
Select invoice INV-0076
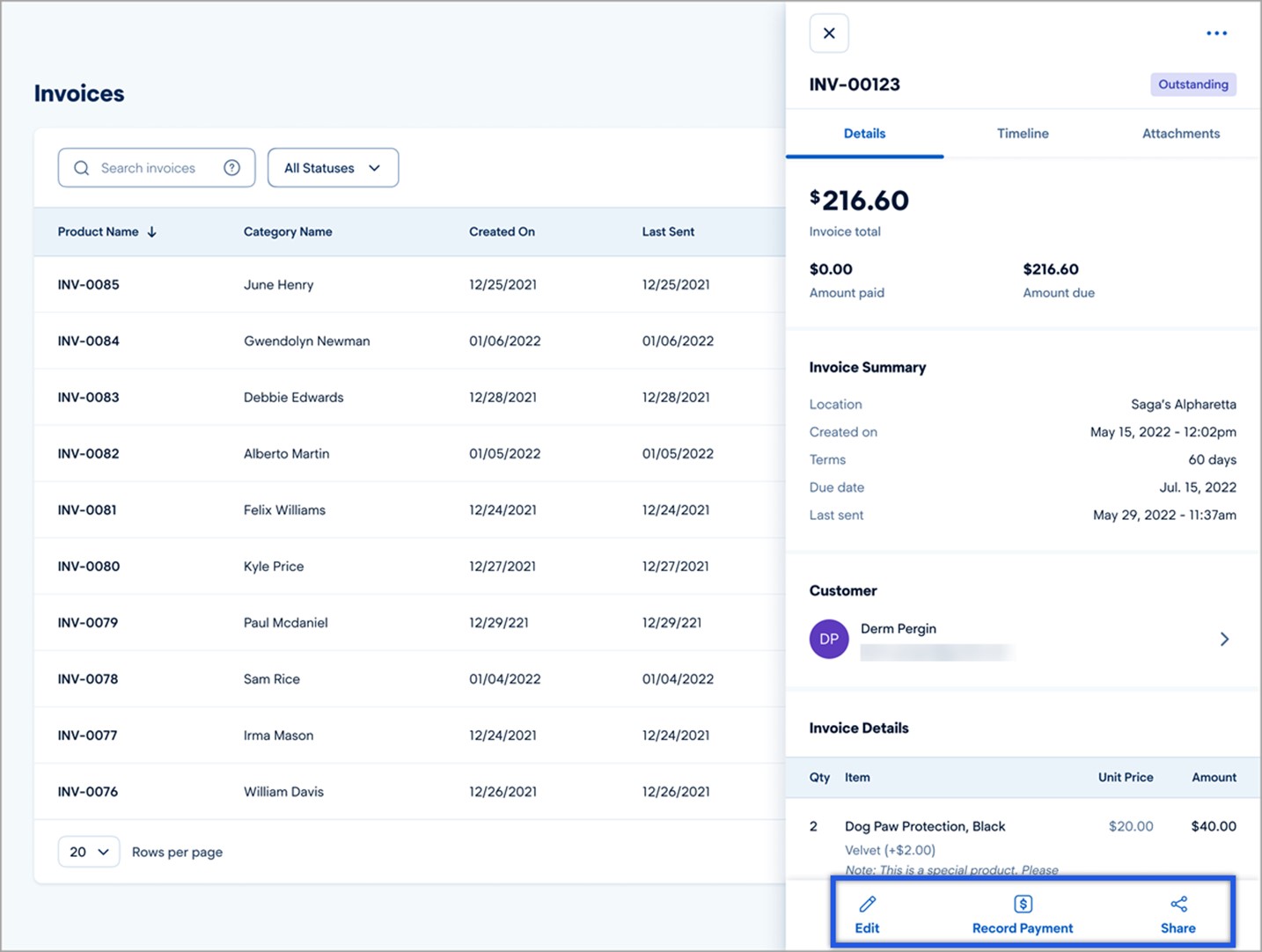click(x=409, y=791)
